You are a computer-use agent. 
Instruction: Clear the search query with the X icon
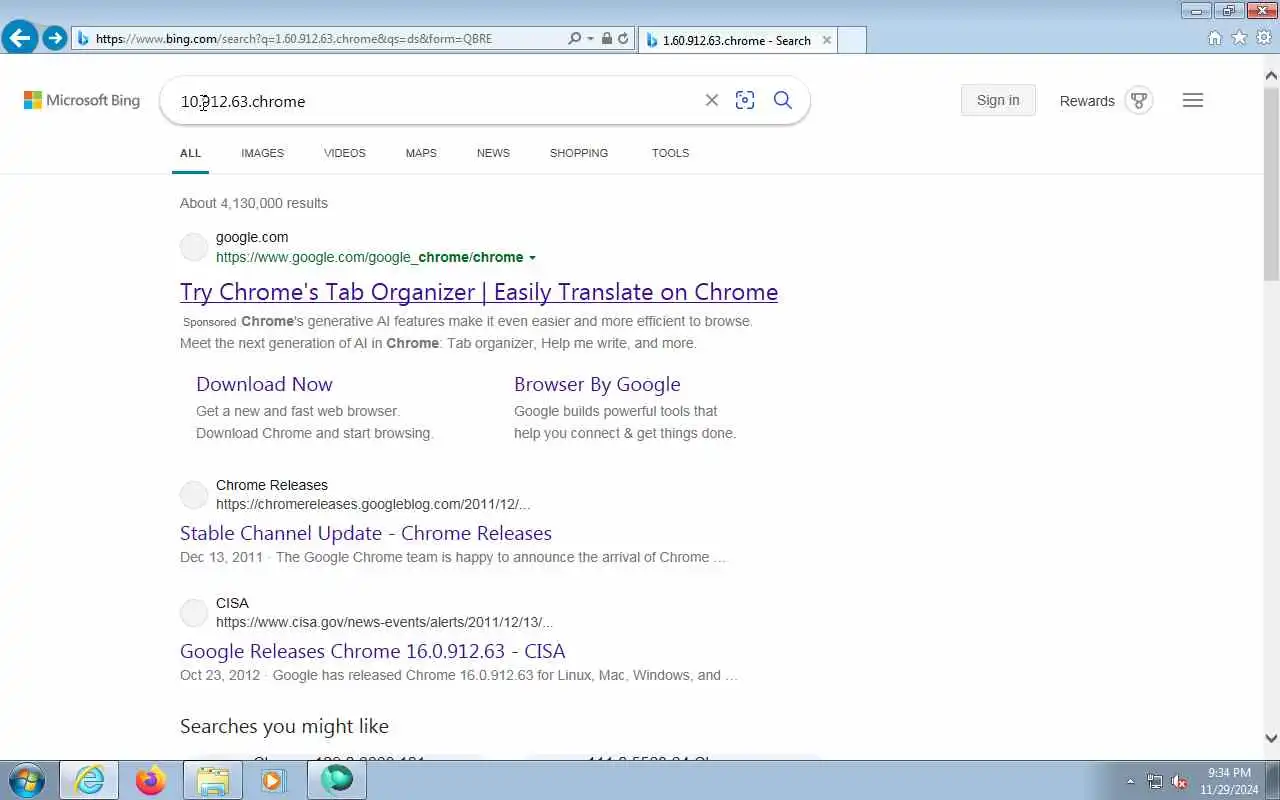(712, 100)
